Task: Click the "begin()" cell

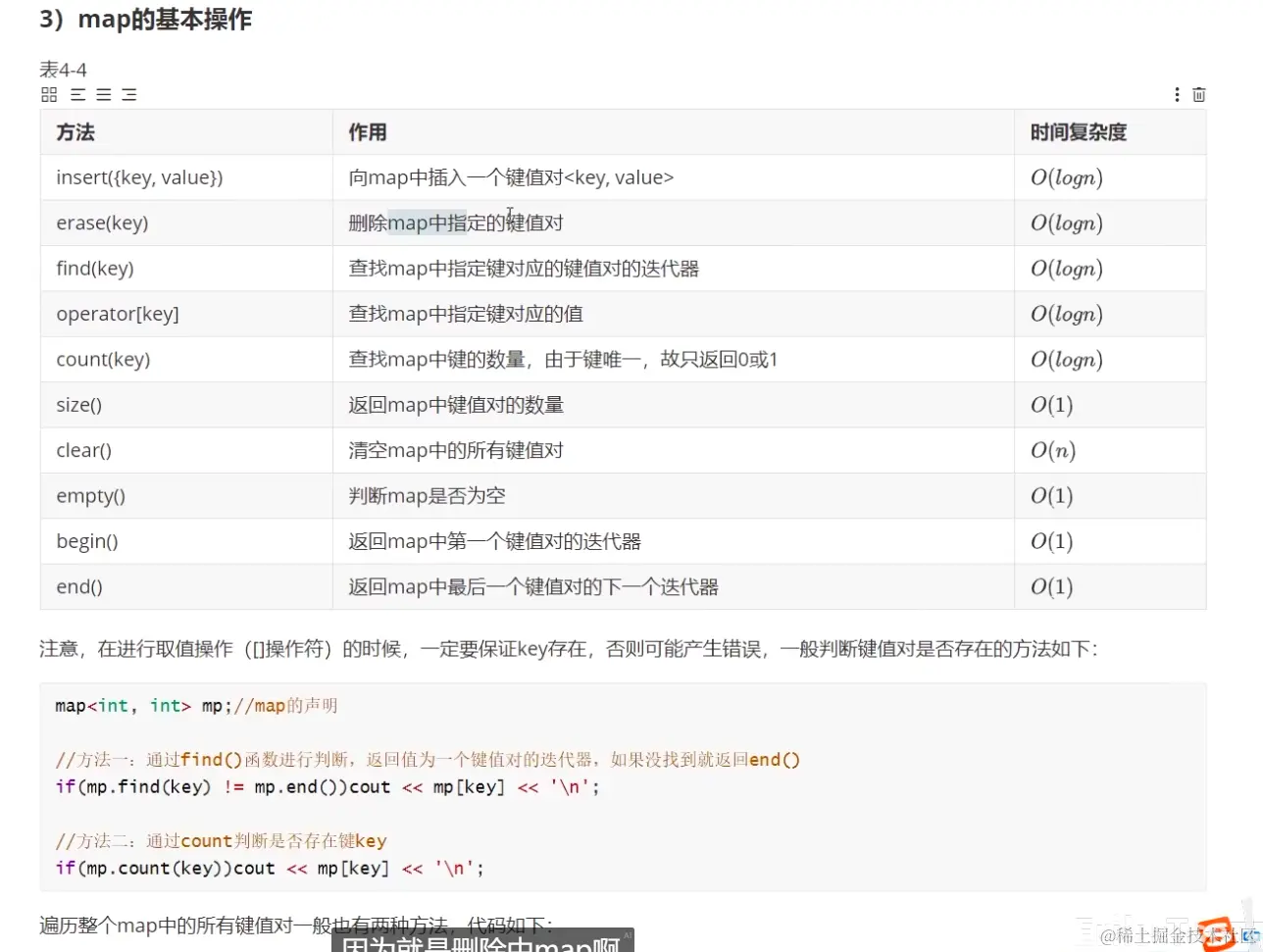Action: [x=186, y=541]
